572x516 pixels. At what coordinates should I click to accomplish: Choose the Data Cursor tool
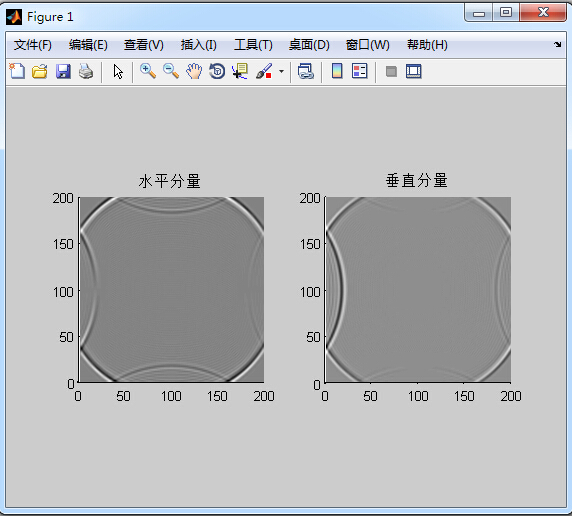pyautogui.click(x=240, y=71)
